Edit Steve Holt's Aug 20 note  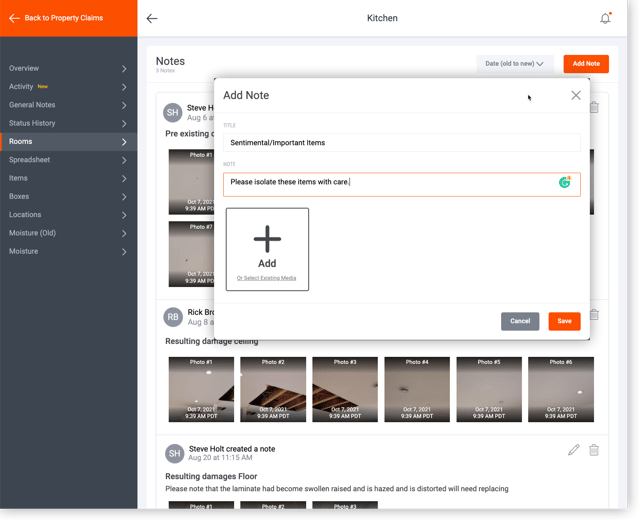(x=574, y=450)
